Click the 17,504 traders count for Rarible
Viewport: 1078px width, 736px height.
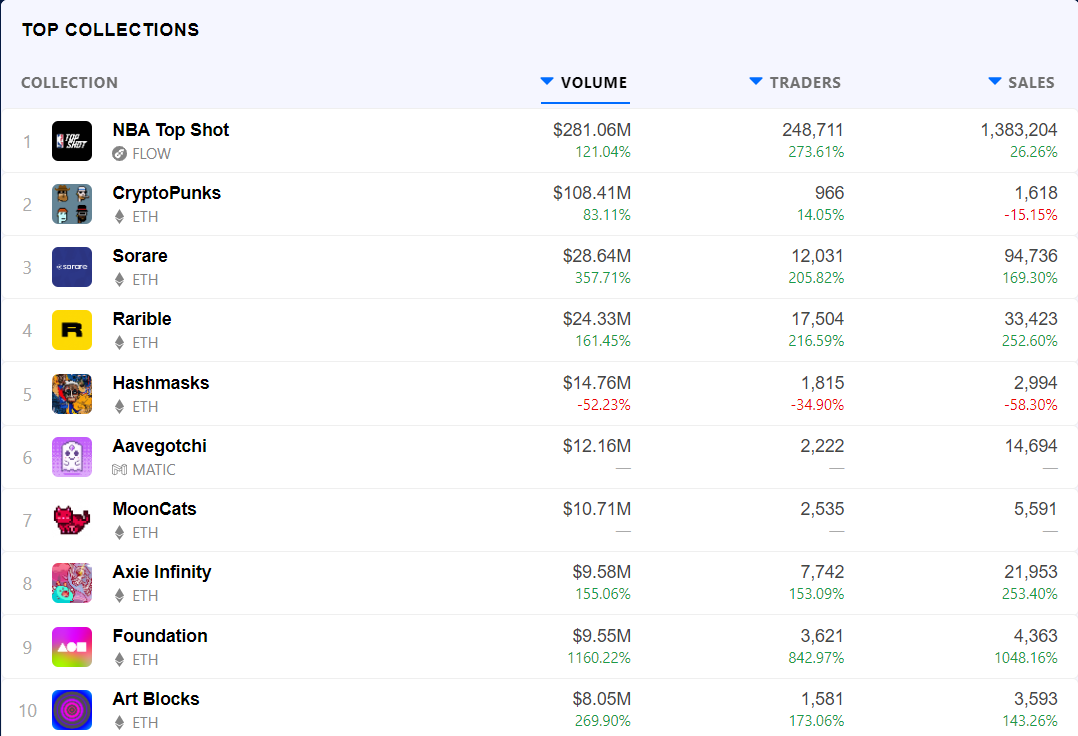(817, 319)
